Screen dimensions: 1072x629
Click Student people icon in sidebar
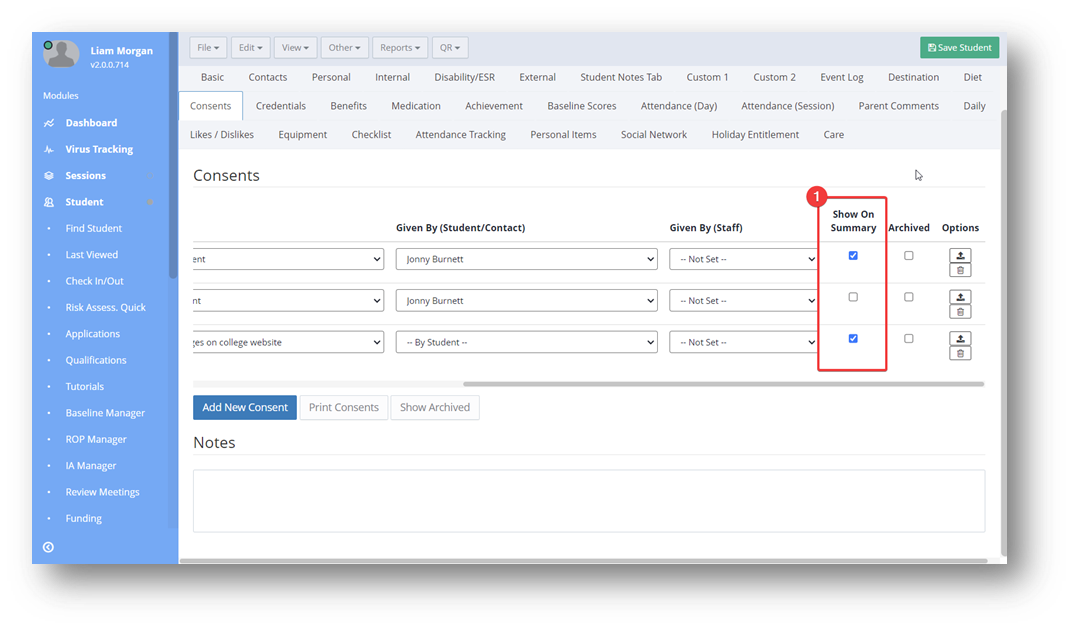[x=49, y=202]
